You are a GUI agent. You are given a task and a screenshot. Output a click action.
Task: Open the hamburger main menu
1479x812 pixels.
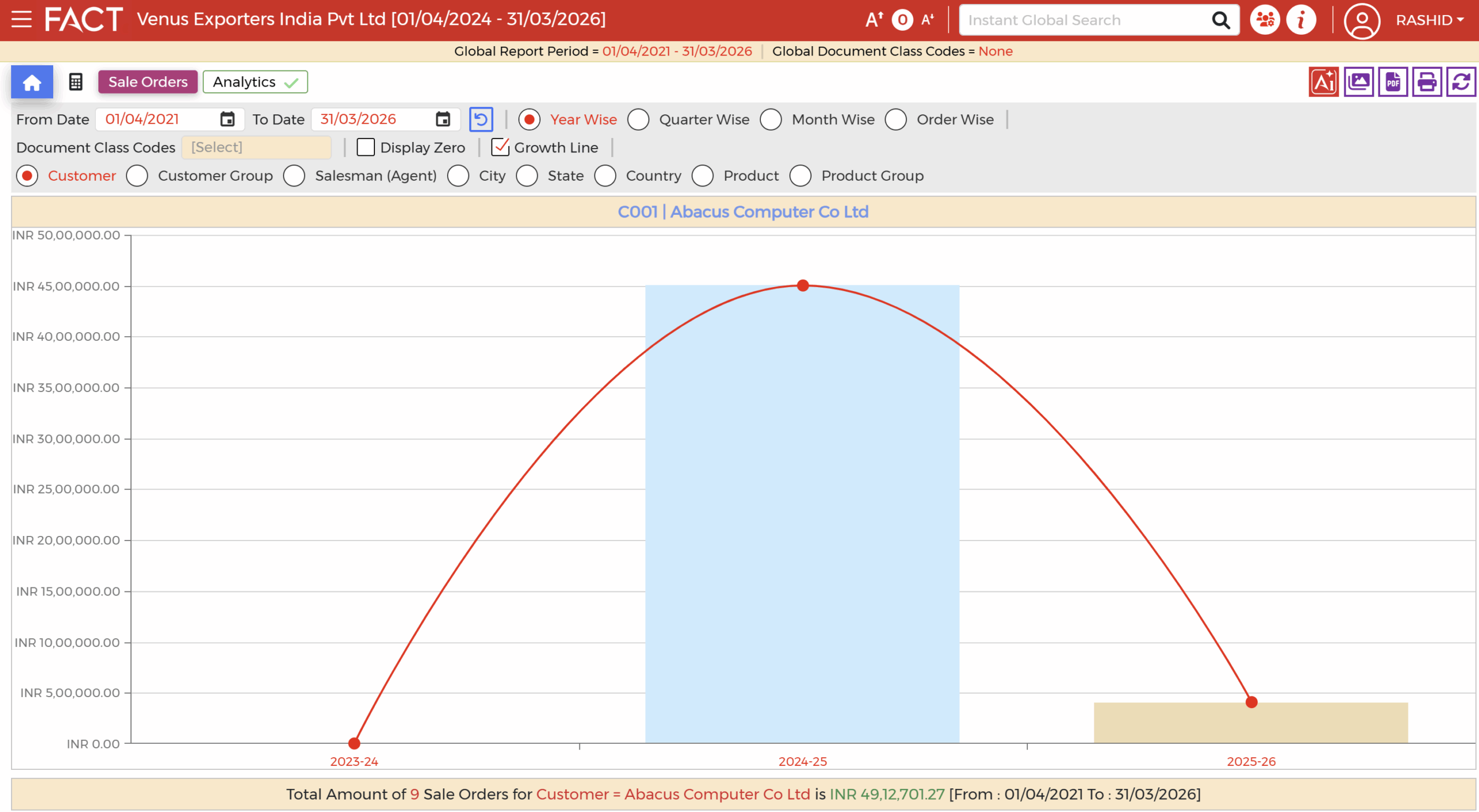(x=21, y=19)
